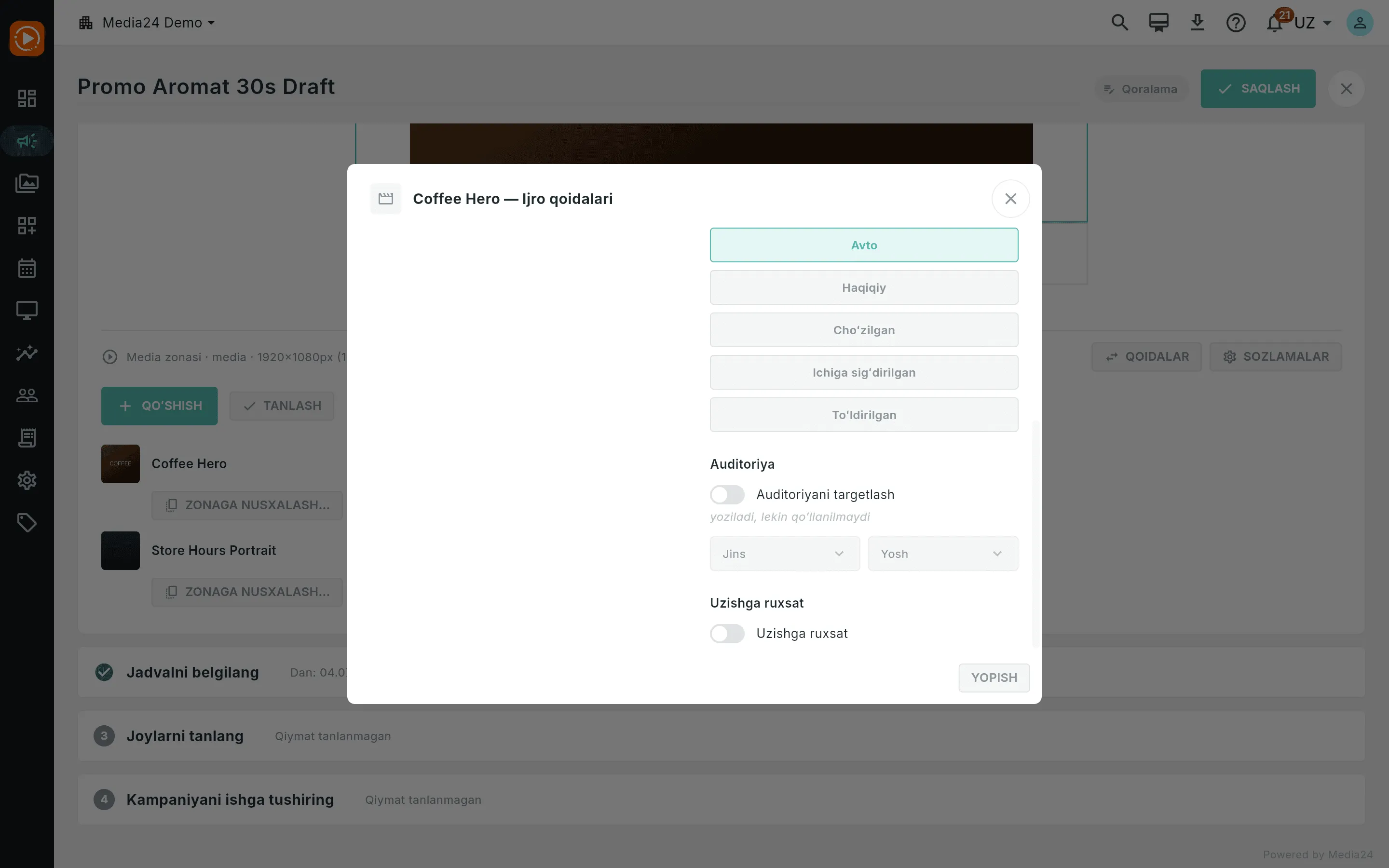Click the tags icon in sidebar

(x=27, y=522)
